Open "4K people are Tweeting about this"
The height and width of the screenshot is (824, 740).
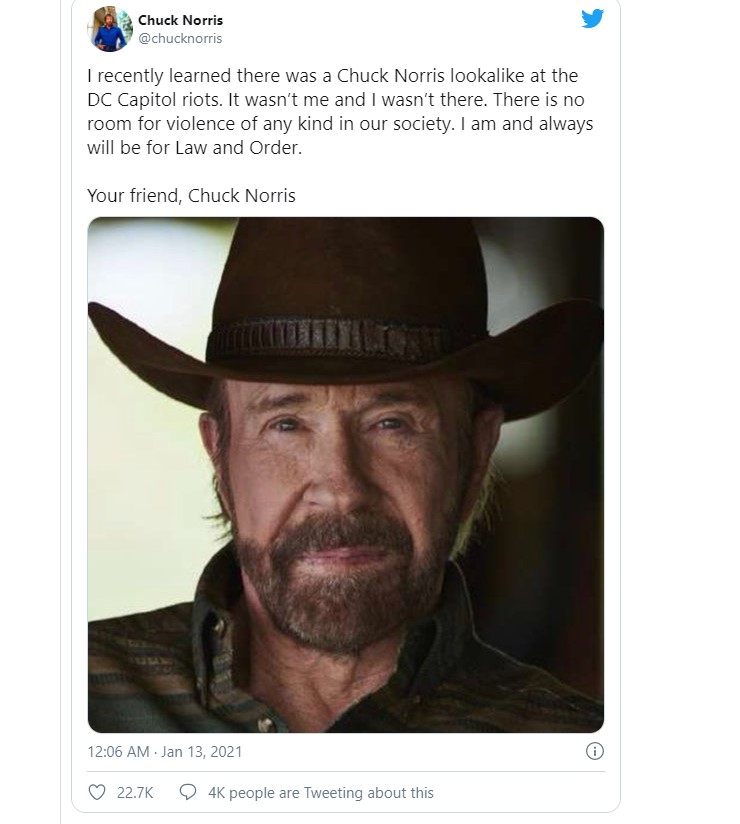click(x=320, y=792)
